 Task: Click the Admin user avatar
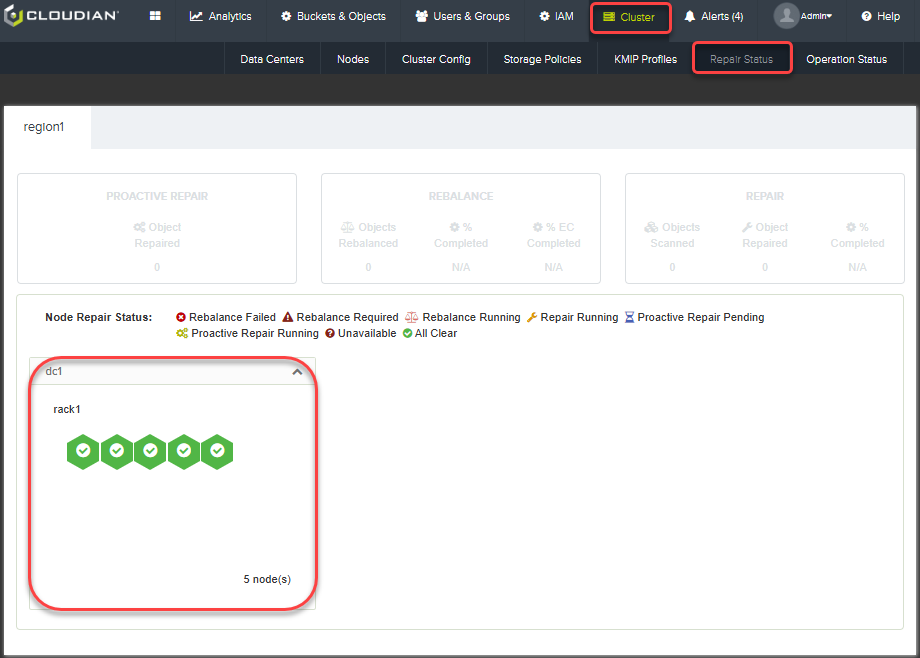786,16
